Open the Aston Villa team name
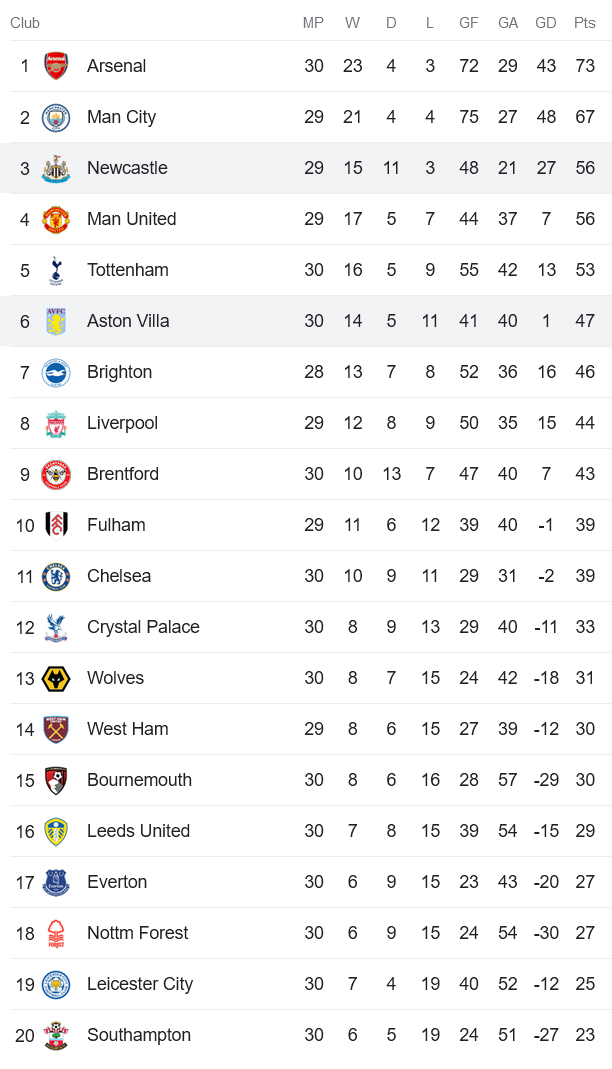This screenshot has width=612, height=1069. click(128, 321)
